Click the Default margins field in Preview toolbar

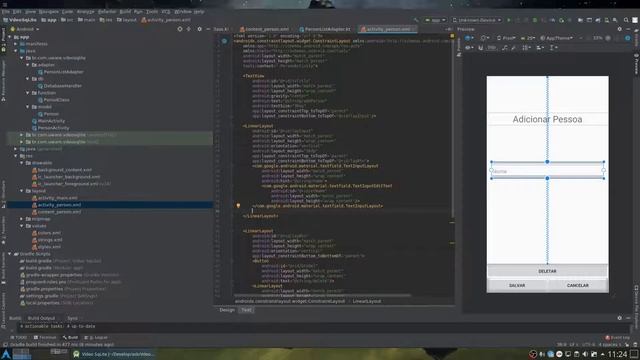point(492,48)
